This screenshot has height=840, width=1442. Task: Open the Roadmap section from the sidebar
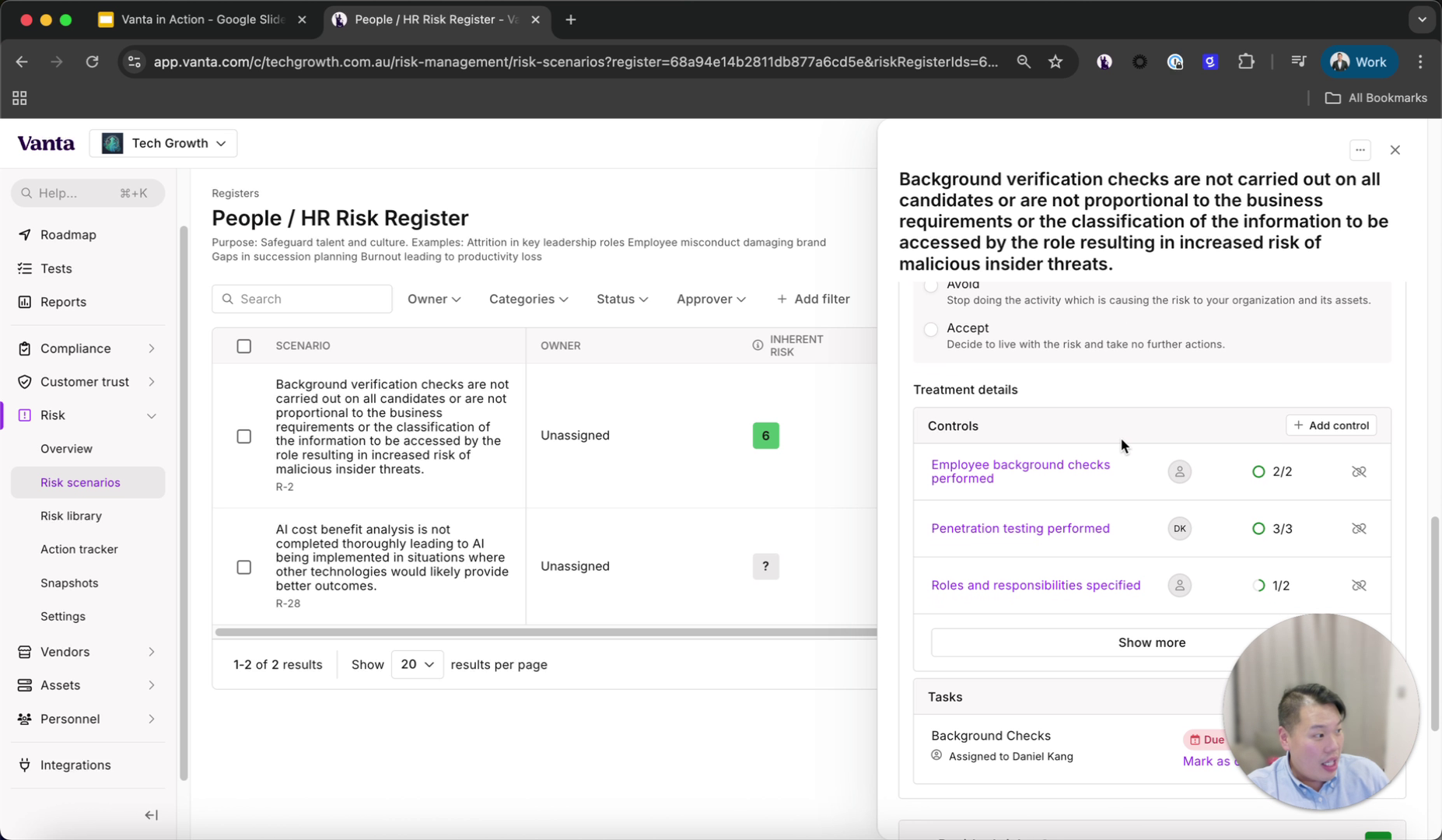66,234
